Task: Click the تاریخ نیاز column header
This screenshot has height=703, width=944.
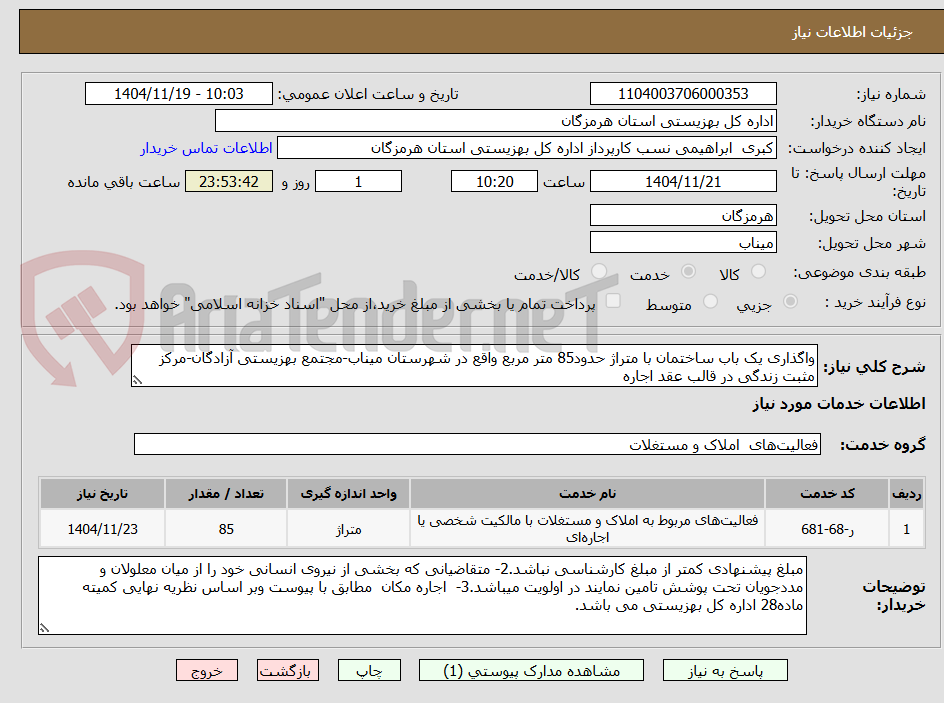Action: point(102,494)
